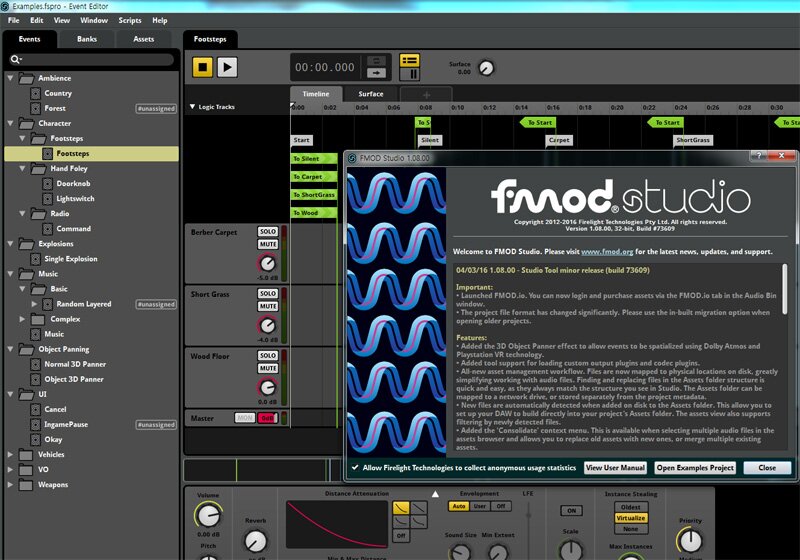
Task: Adjust the Surface parameter knob
Action: pyautogui.click(x=486, y=68)
